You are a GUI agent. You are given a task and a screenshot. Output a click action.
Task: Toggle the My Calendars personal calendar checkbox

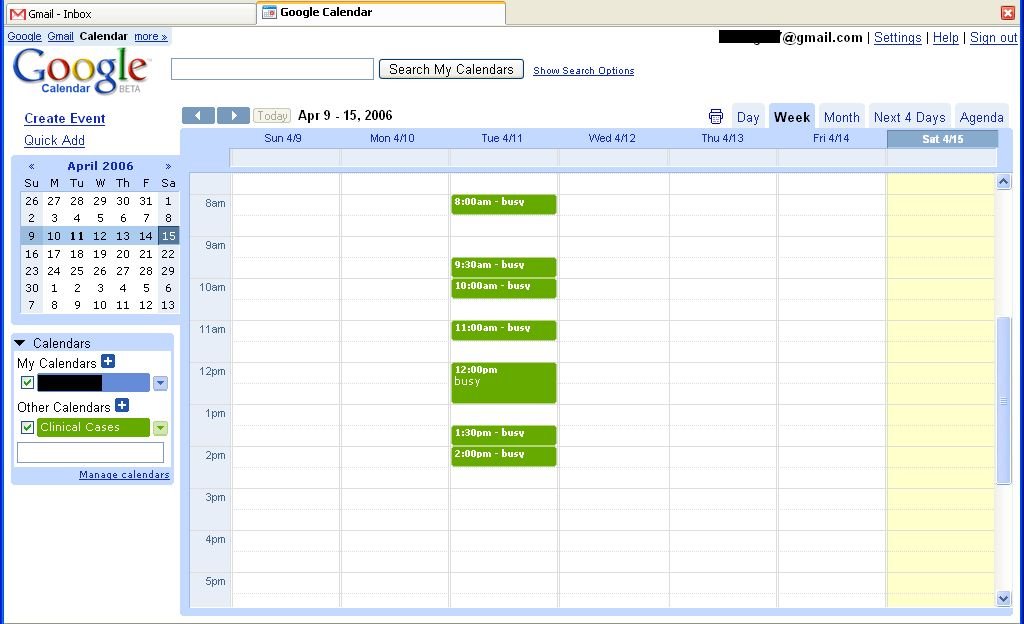(27, 383)
